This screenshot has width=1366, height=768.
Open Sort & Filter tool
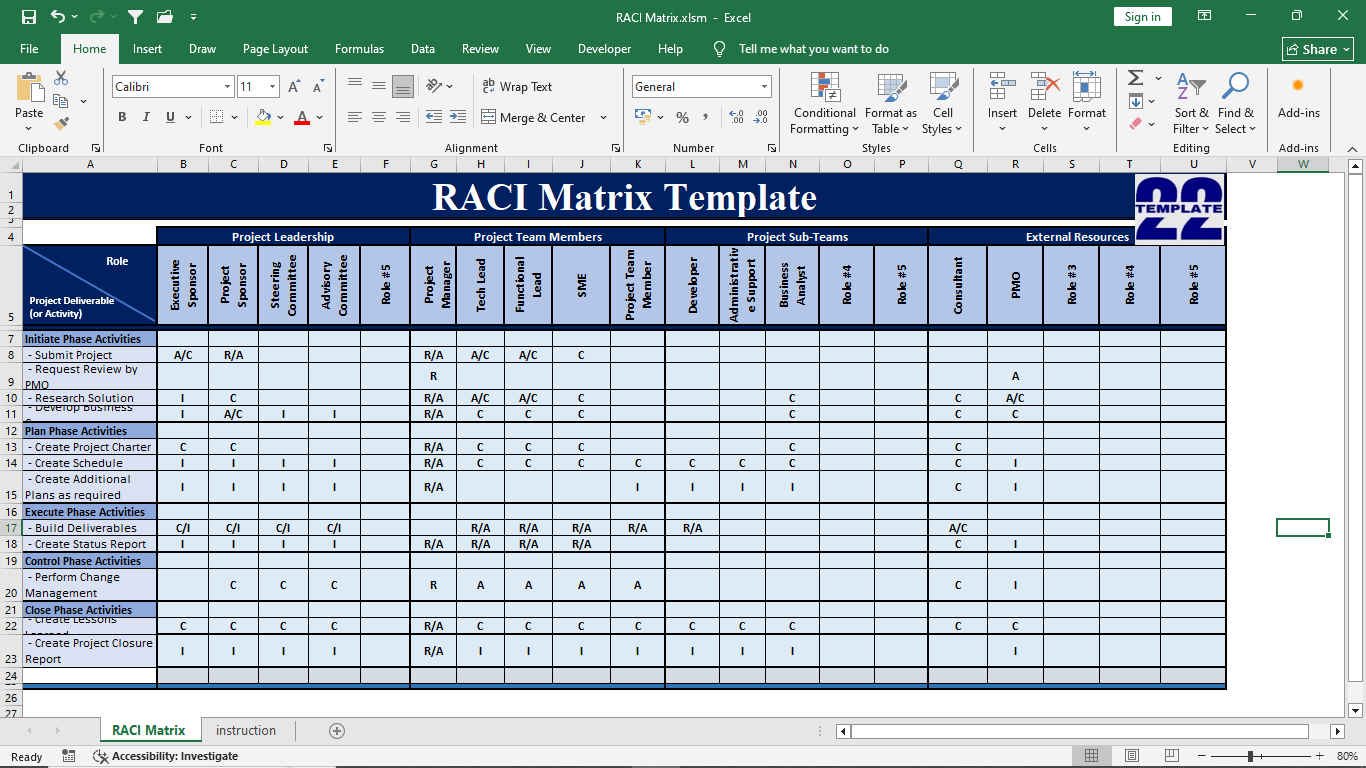pyautogui.click(x=1191, y=105)
